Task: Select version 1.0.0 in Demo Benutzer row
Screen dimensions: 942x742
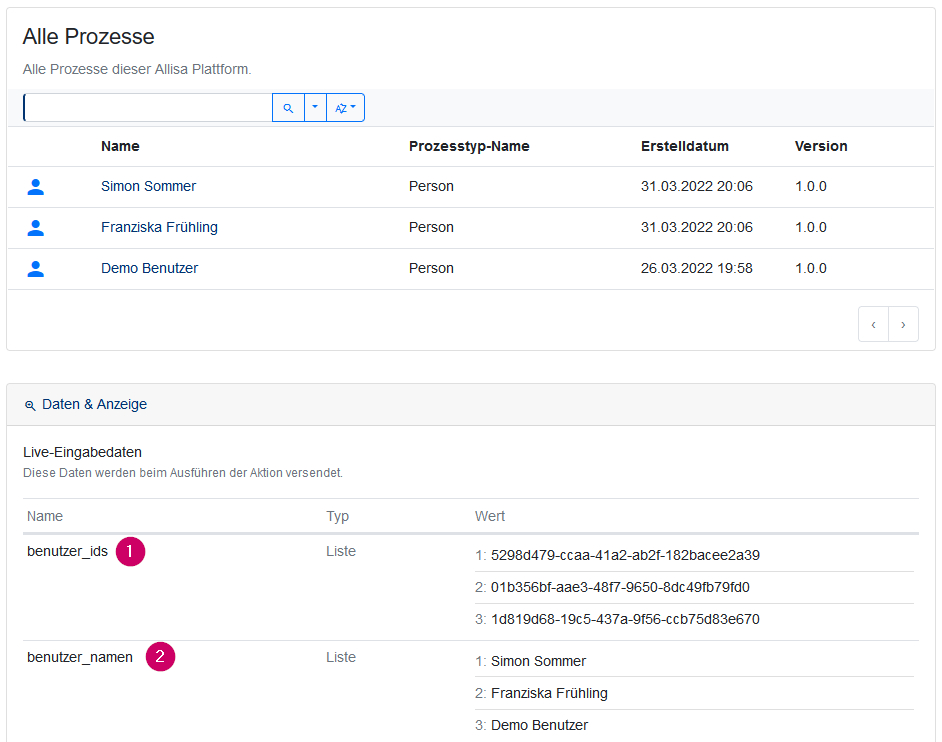Action: pos(811,268)
